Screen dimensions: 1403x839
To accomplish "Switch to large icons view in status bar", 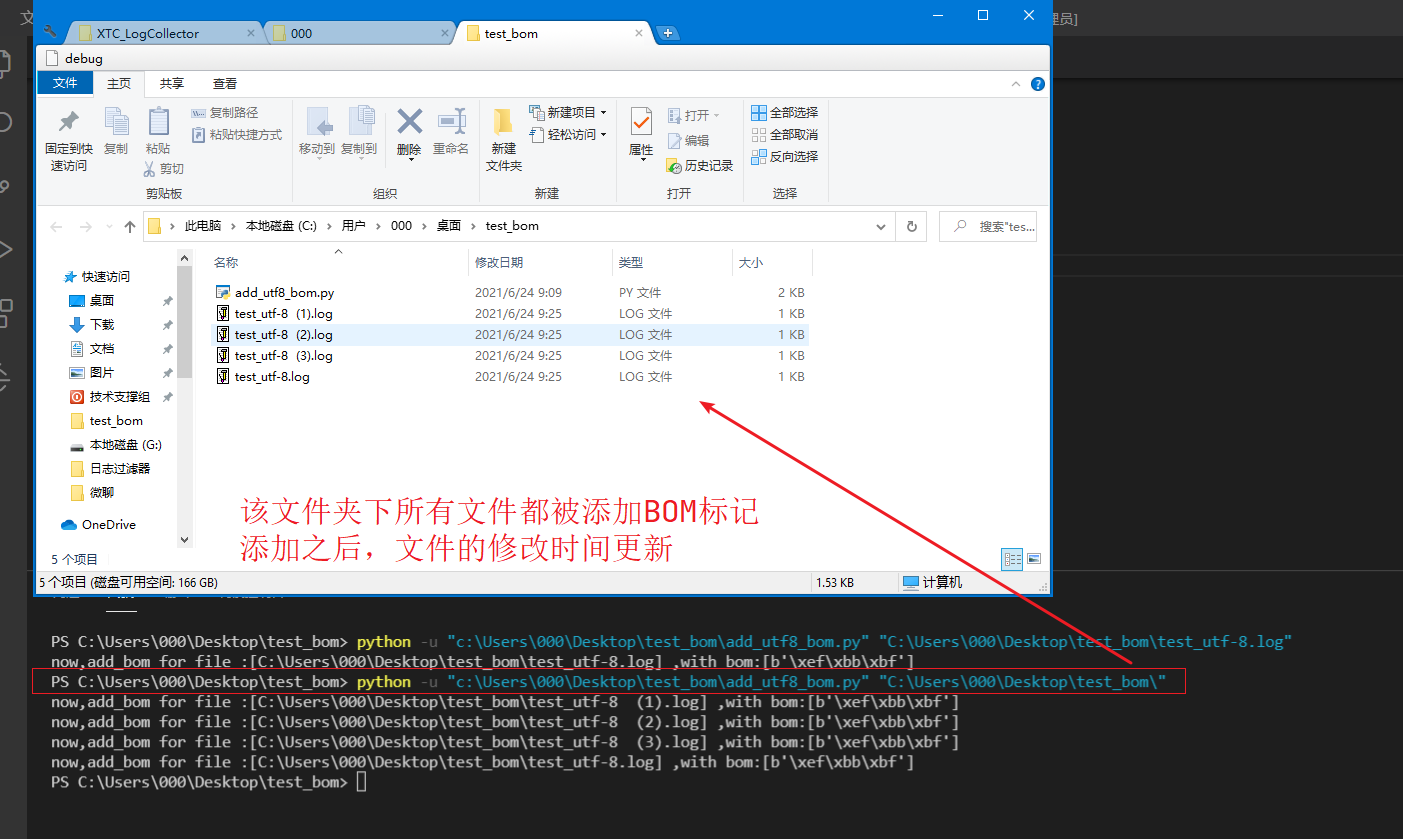I will [x=1034, y=558].
